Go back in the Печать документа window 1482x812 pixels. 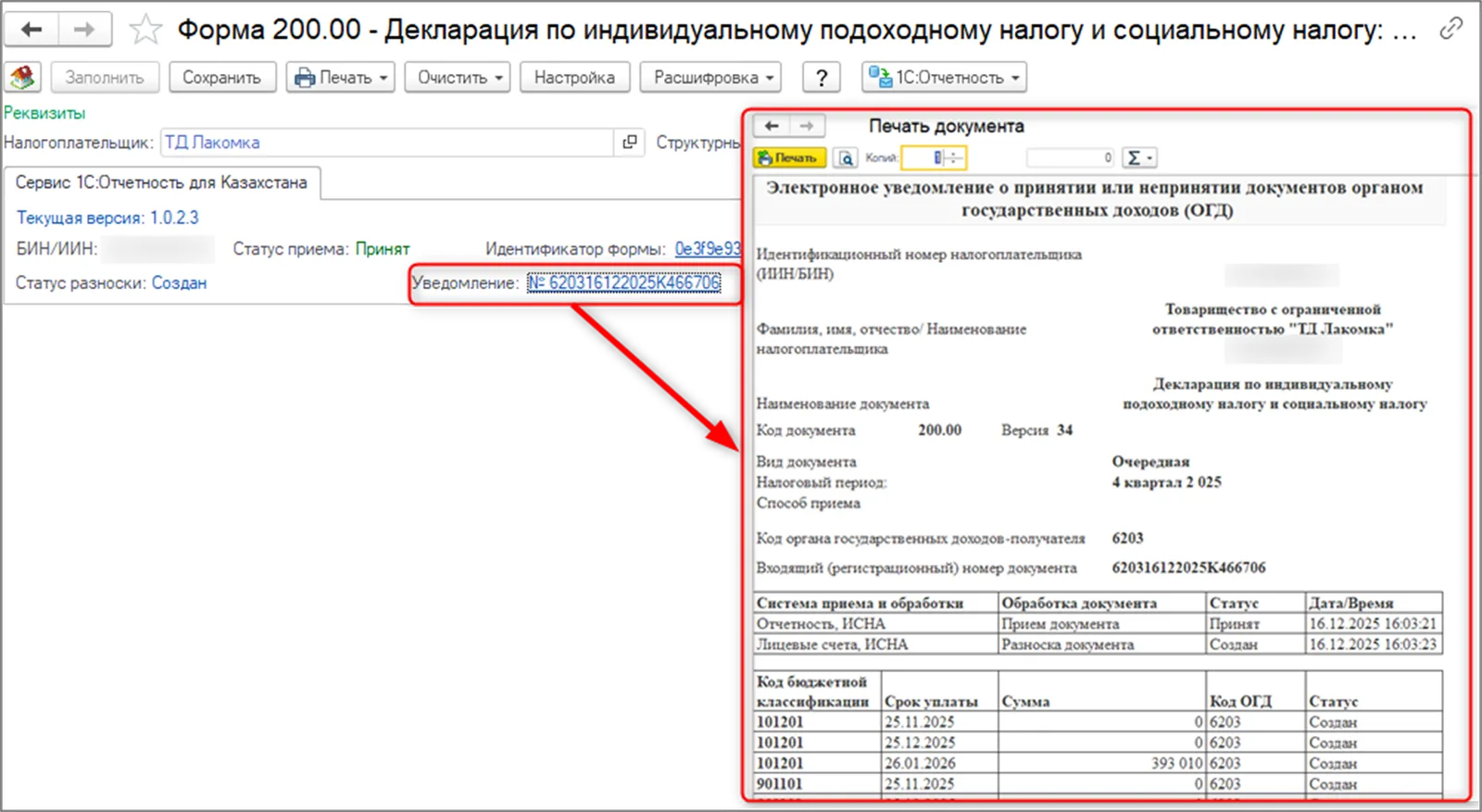[772, 126]
